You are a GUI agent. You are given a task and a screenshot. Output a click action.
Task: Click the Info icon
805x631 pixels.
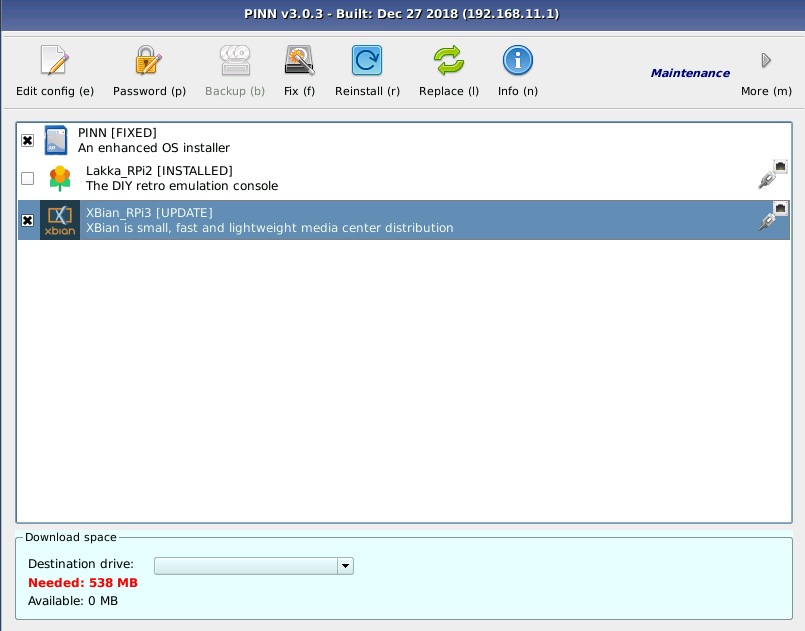click(517, 60)
